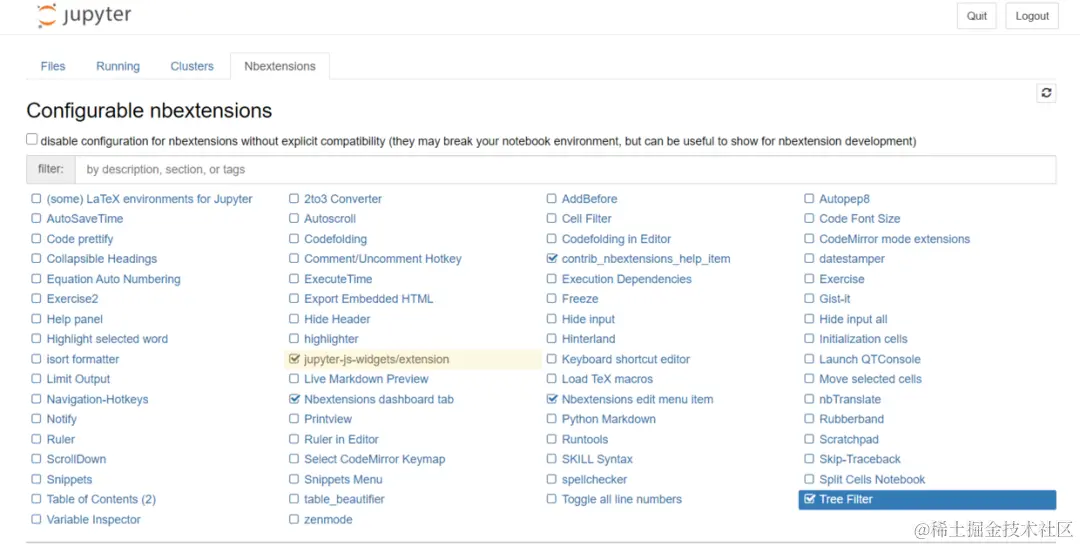Open the Collapsible Headings extension entry
1080x546 pixels.
[101, 259]
